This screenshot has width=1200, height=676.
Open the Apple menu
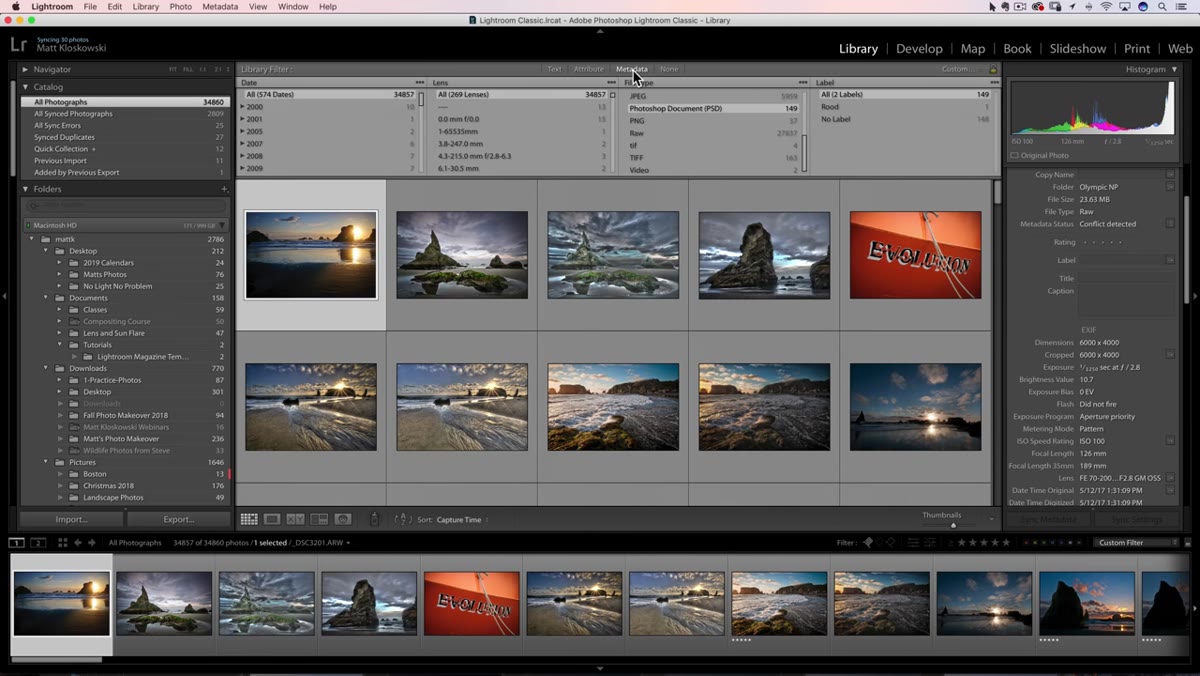coord(15,6)
